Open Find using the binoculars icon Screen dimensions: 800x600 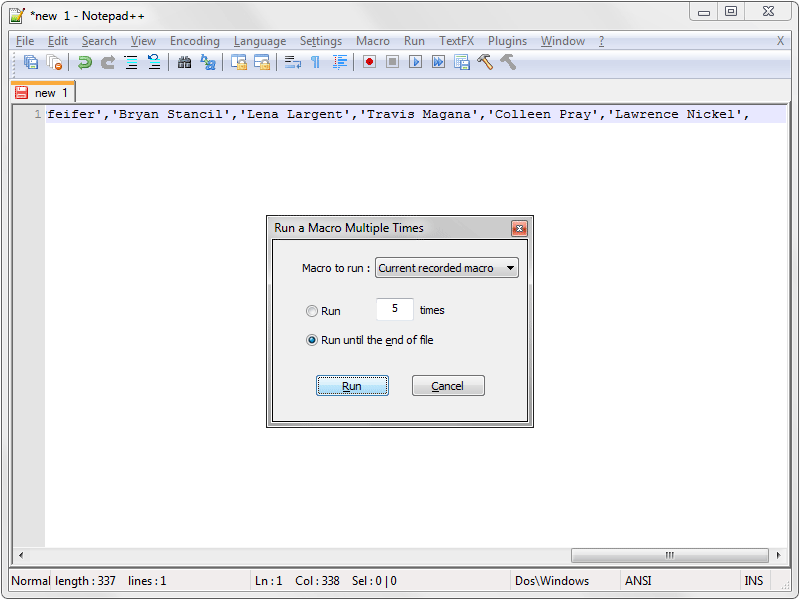pos(185,62)
